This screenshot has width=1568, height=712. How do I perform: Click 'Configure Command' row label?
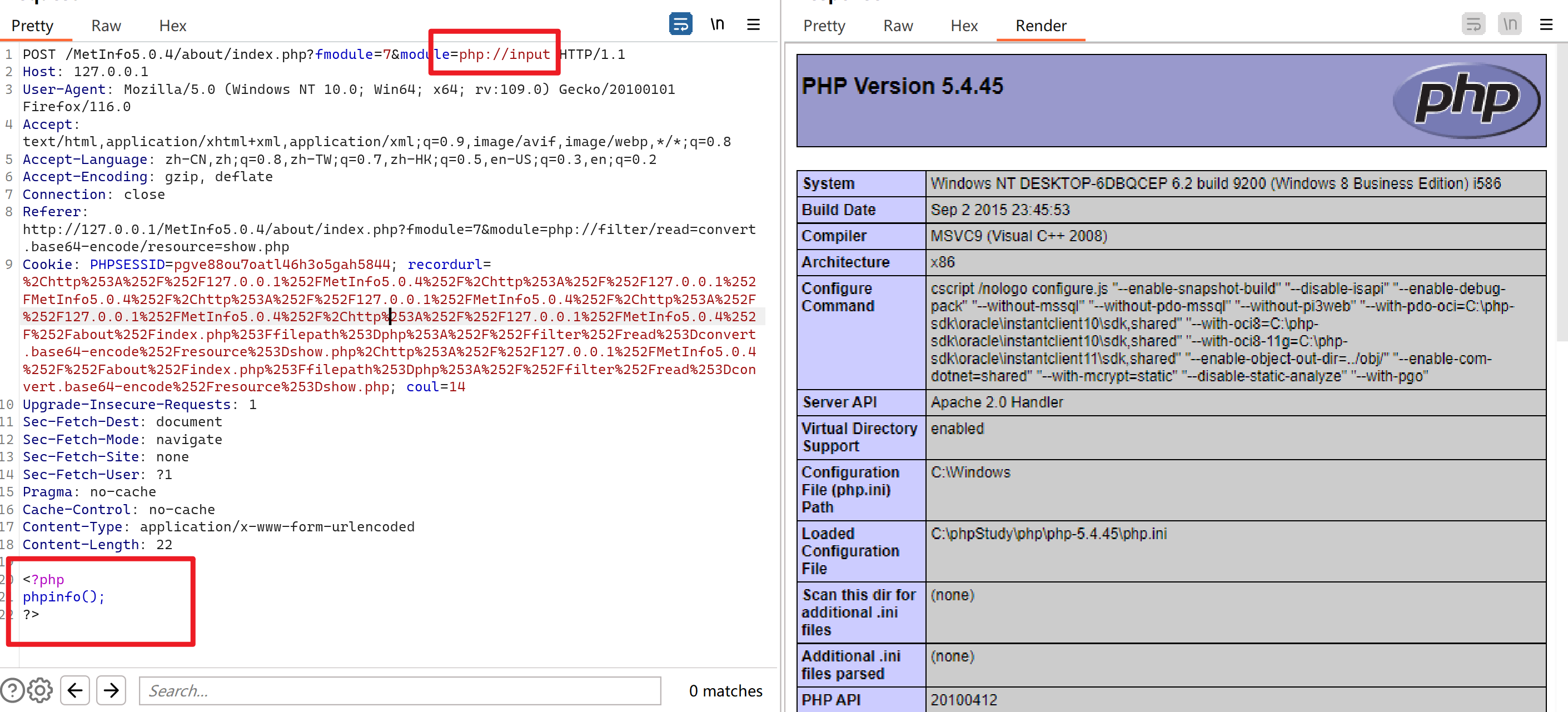[x=838, y=297]
